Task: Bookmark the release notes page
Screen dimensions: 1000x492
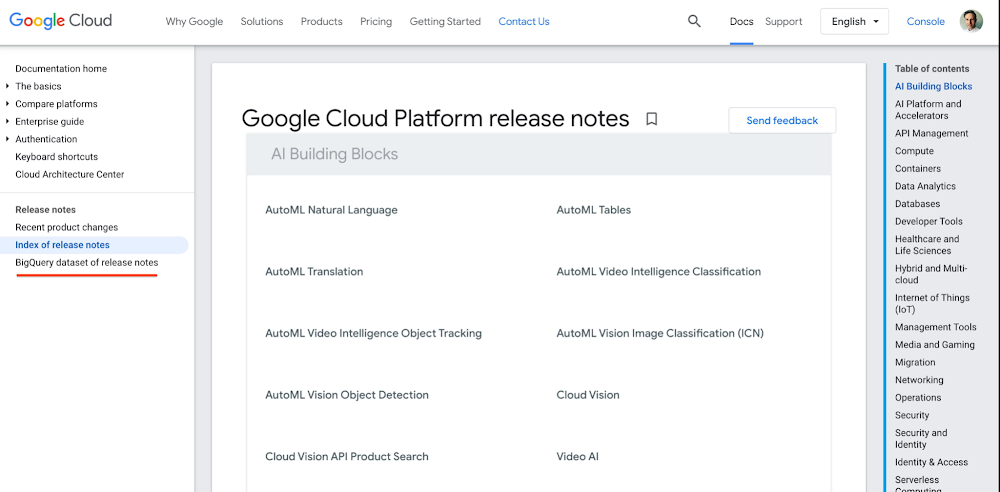Action: click(651, 119)
